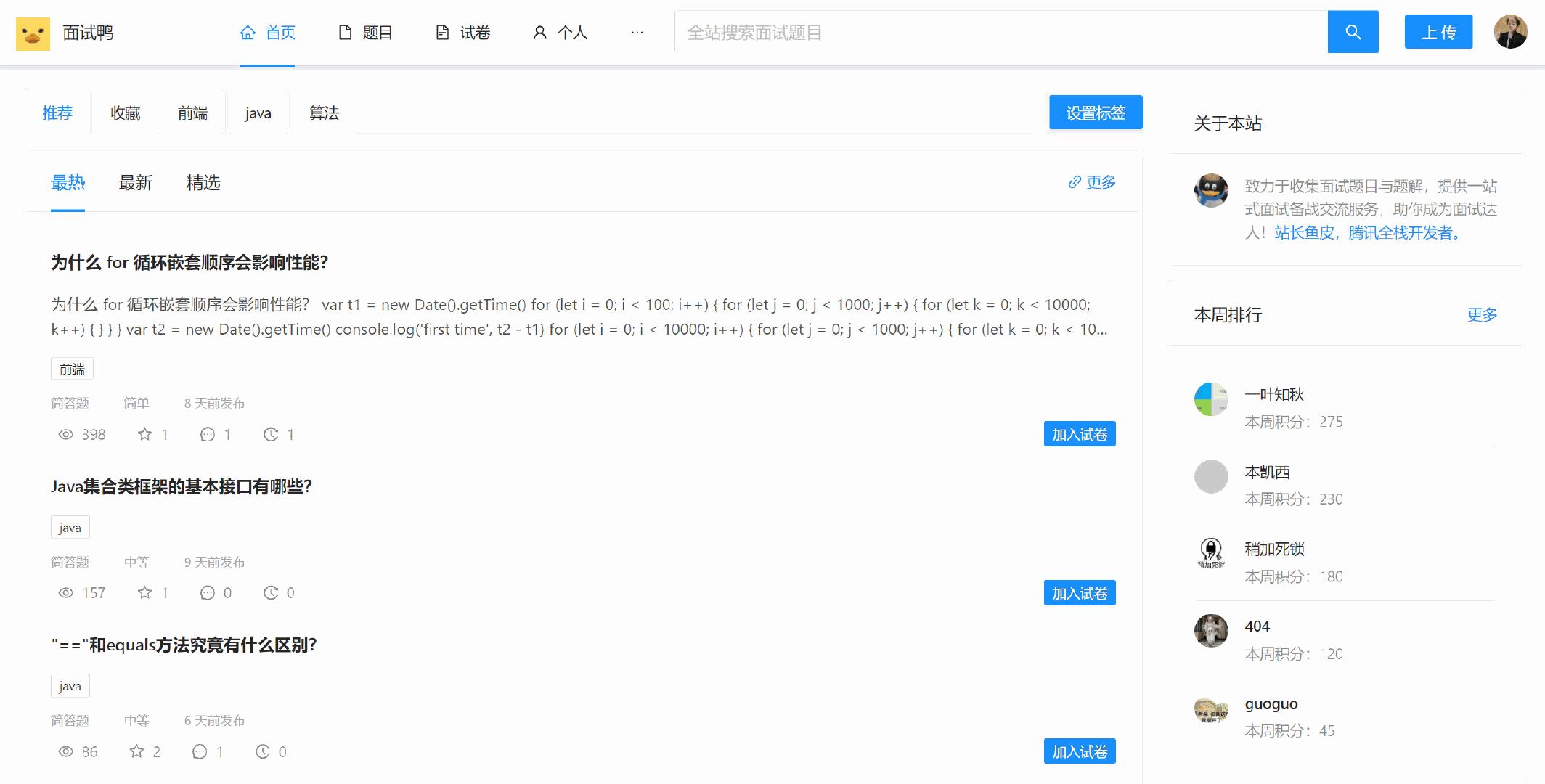1545x784 pixels.
Task: Focus the 全站搜索面试题目 search field
Action: pyautogui.click(x=1000, y=32)
